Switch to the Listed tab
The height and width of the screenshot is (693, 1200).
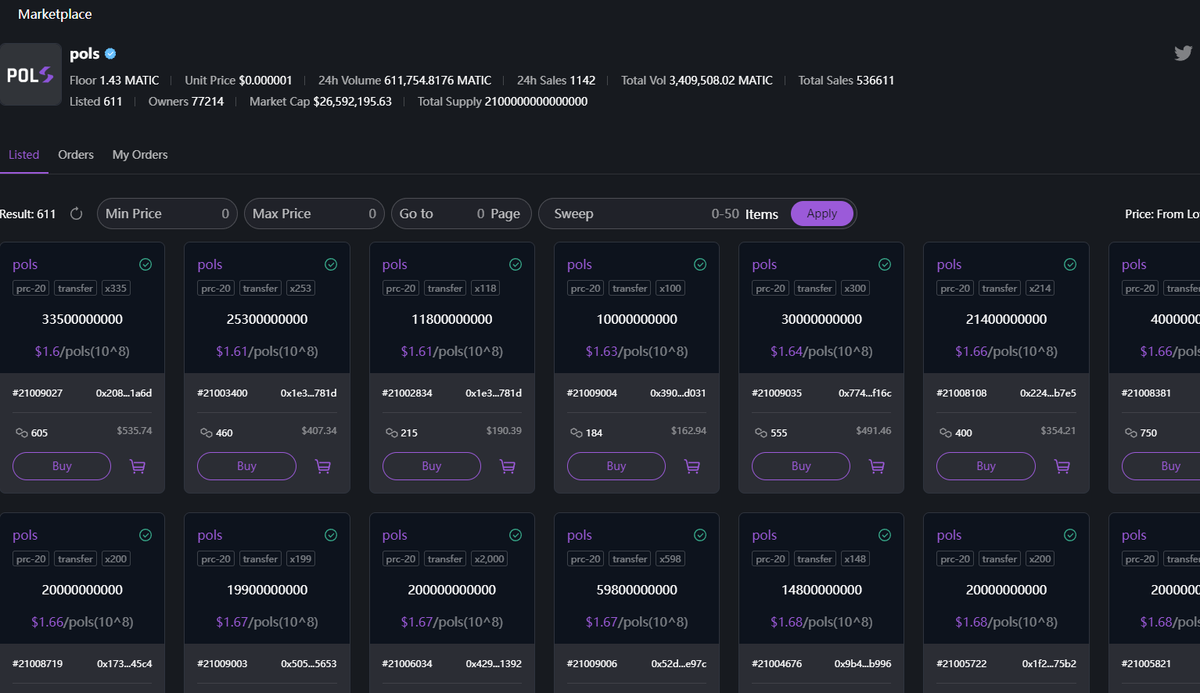[x=24, y=155]
